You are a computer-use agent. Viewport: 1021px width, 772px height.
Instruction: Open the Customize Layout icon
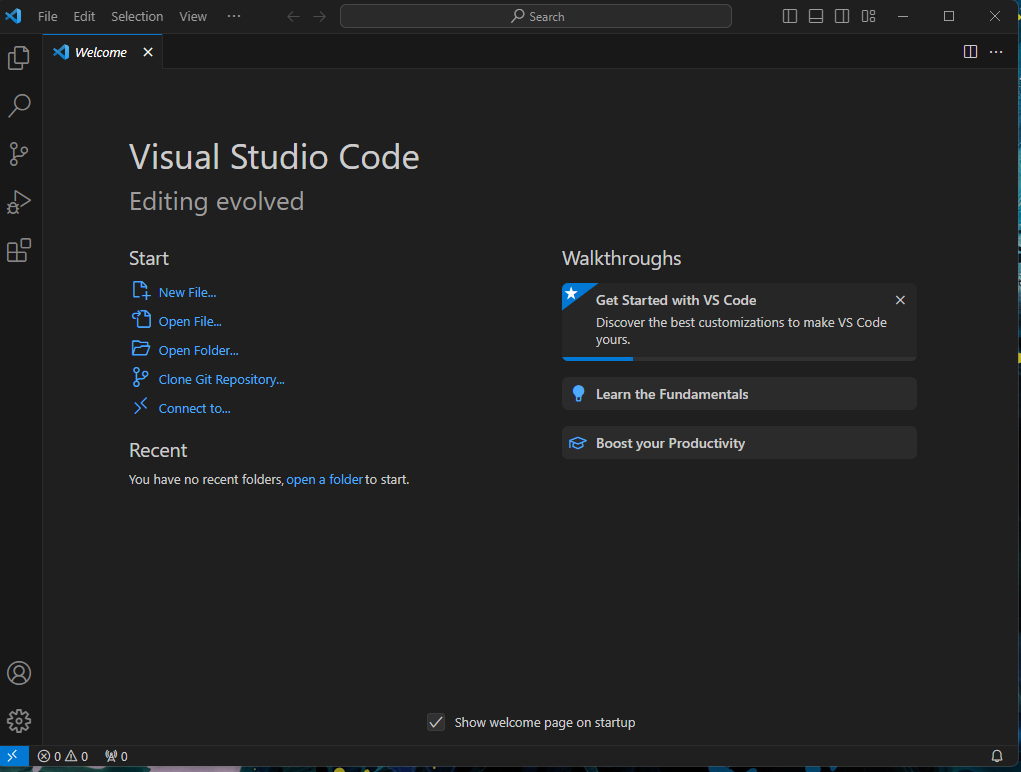(869, 16)
